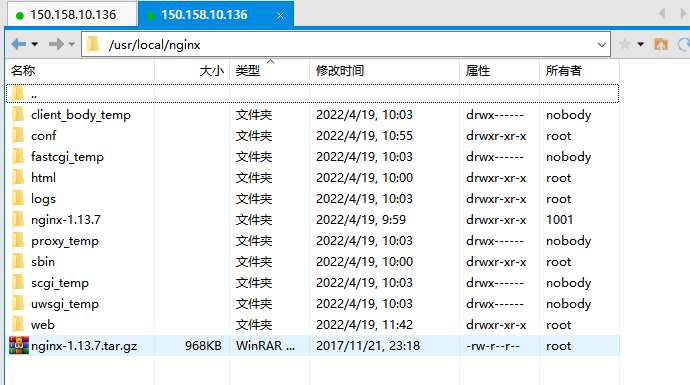This screenshot has width=690, height=385.
Task: Click the folder icon beside proxy_temp
Action: (18, 241)
